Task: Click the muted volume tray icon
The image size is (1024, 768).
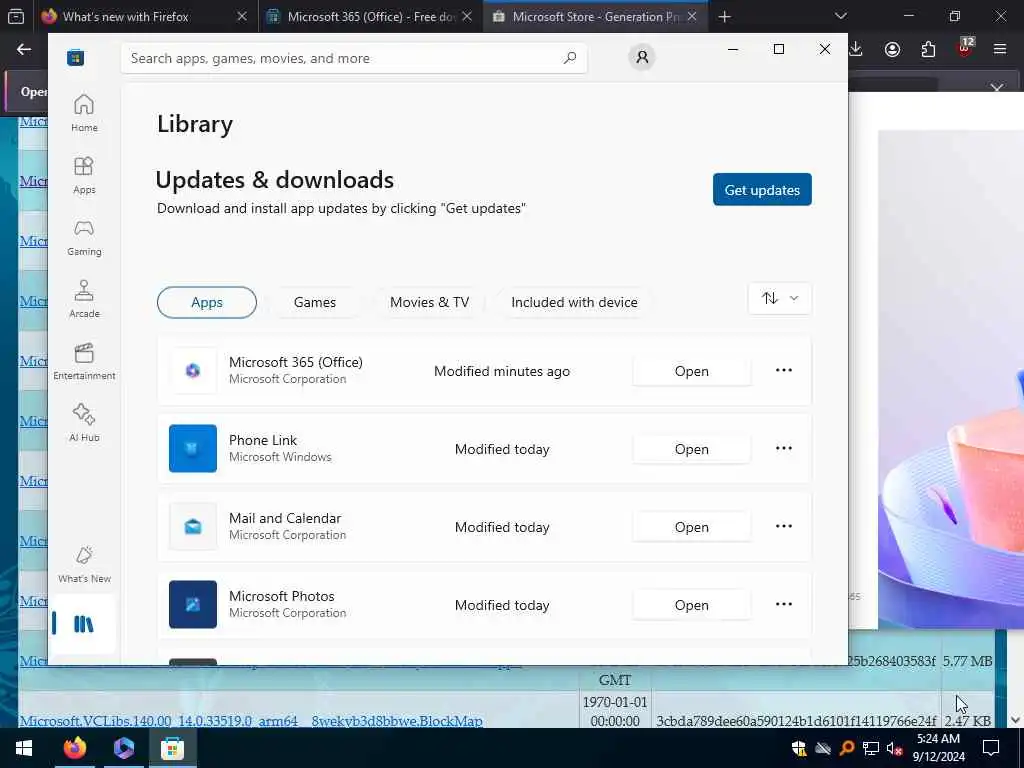Action: coord(894,748)
